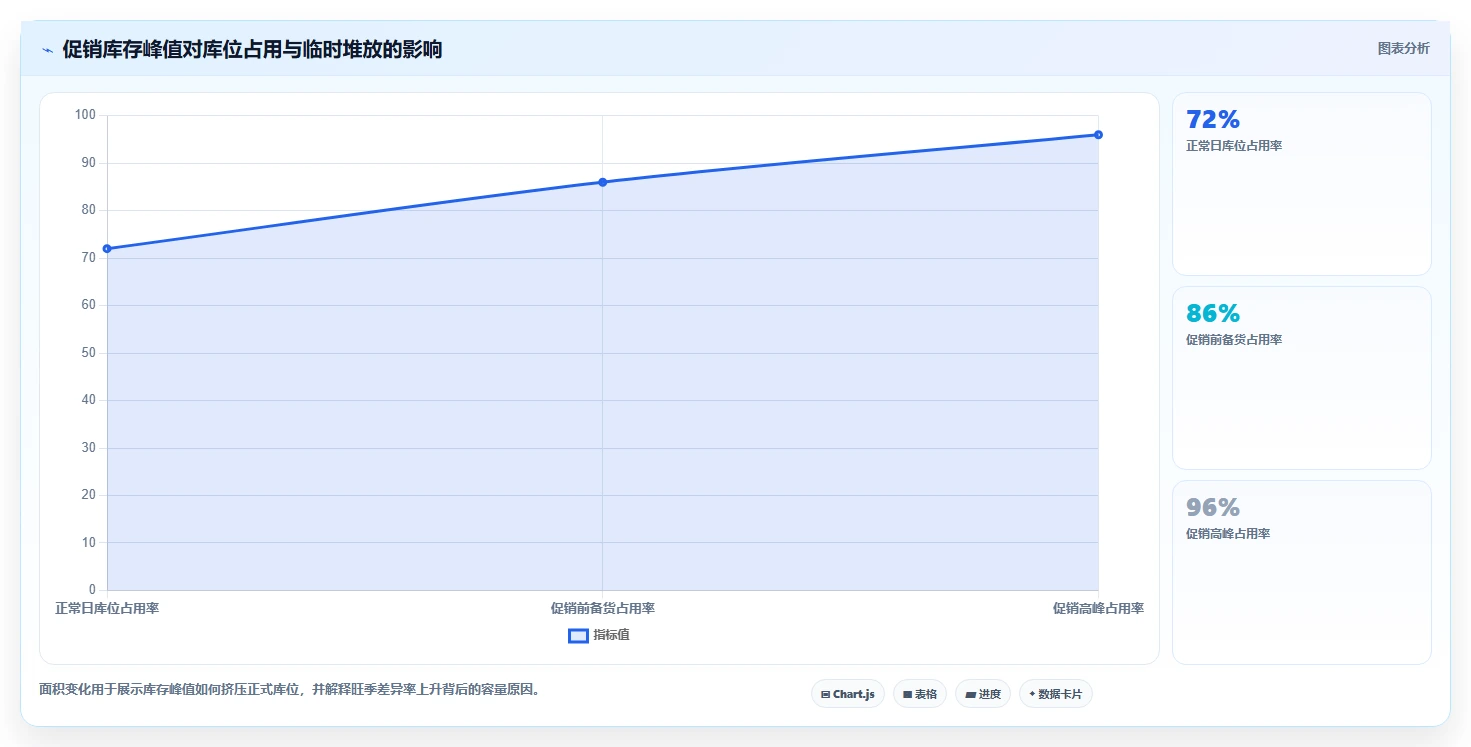Screen dimensions: 1471x747
Task: Open the 图表分析 label in header
Action: coord(1404,48)
